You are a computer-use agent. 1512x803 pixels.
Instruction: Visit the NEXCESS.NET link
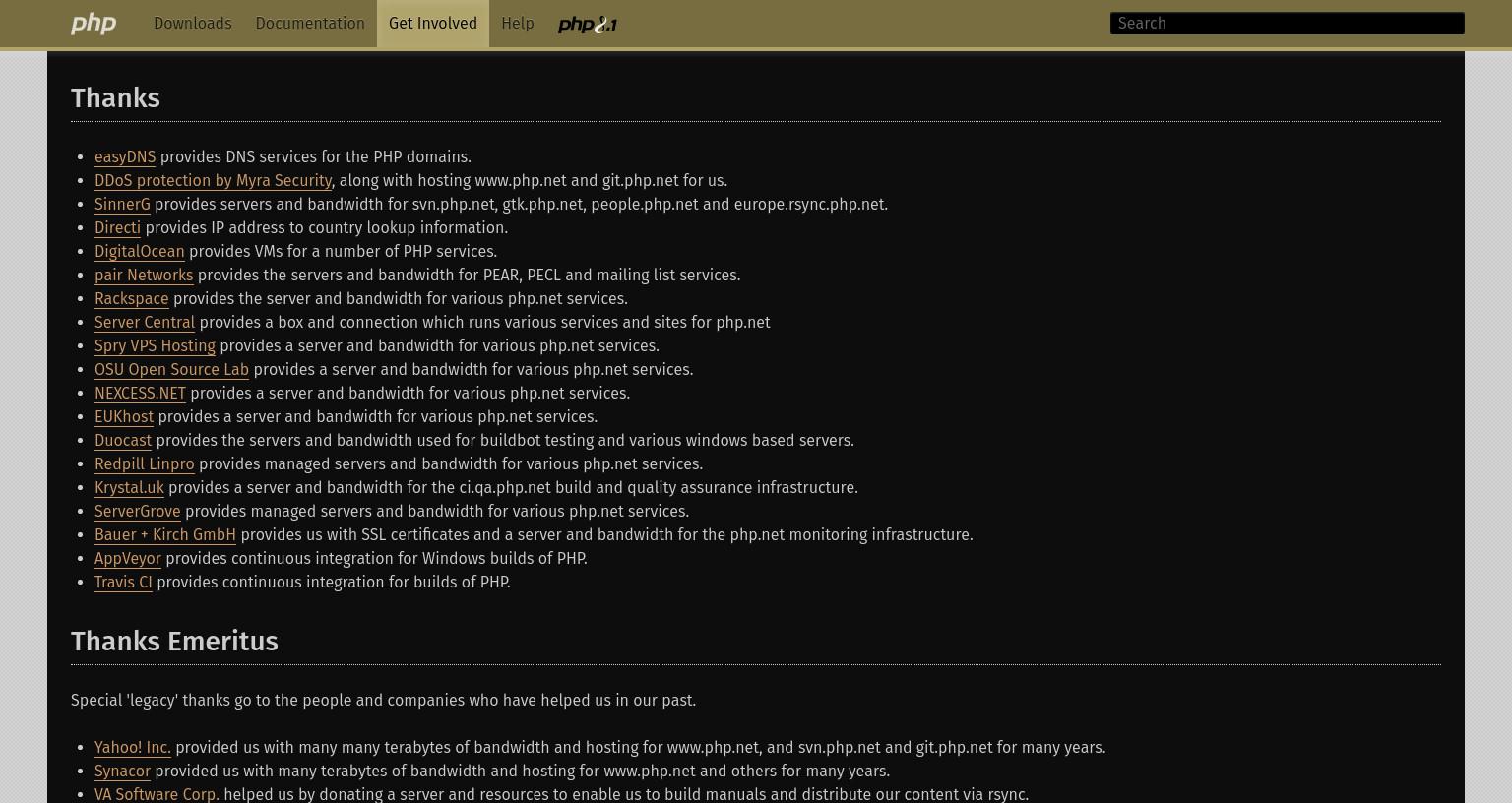140,394
